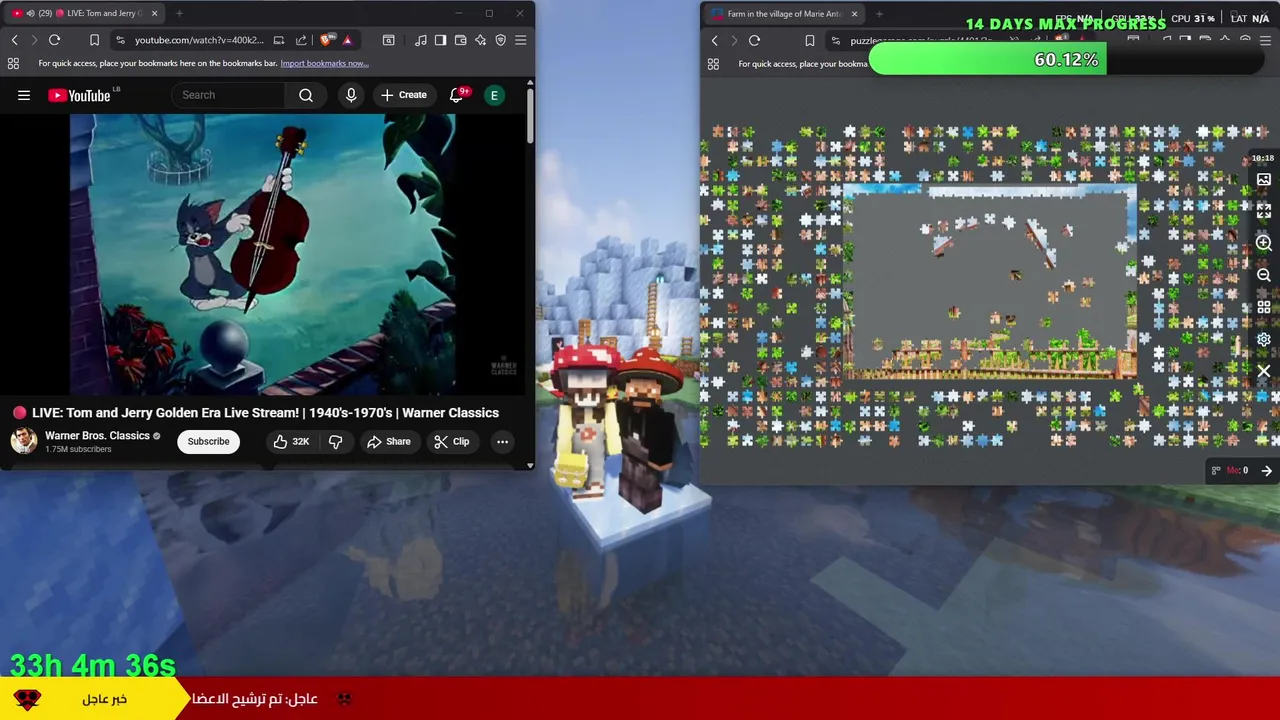1280x720 pixels.
Task: Select the Farm in the village puzzle tab
Action: click(x=784, y=14)
